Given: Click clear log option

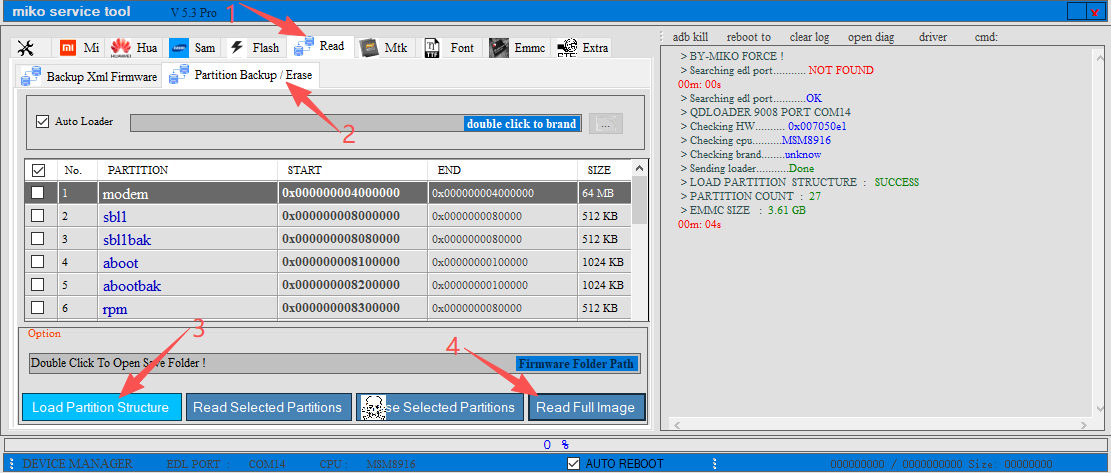Looking at the screenshot, I should tap(809, 37).
